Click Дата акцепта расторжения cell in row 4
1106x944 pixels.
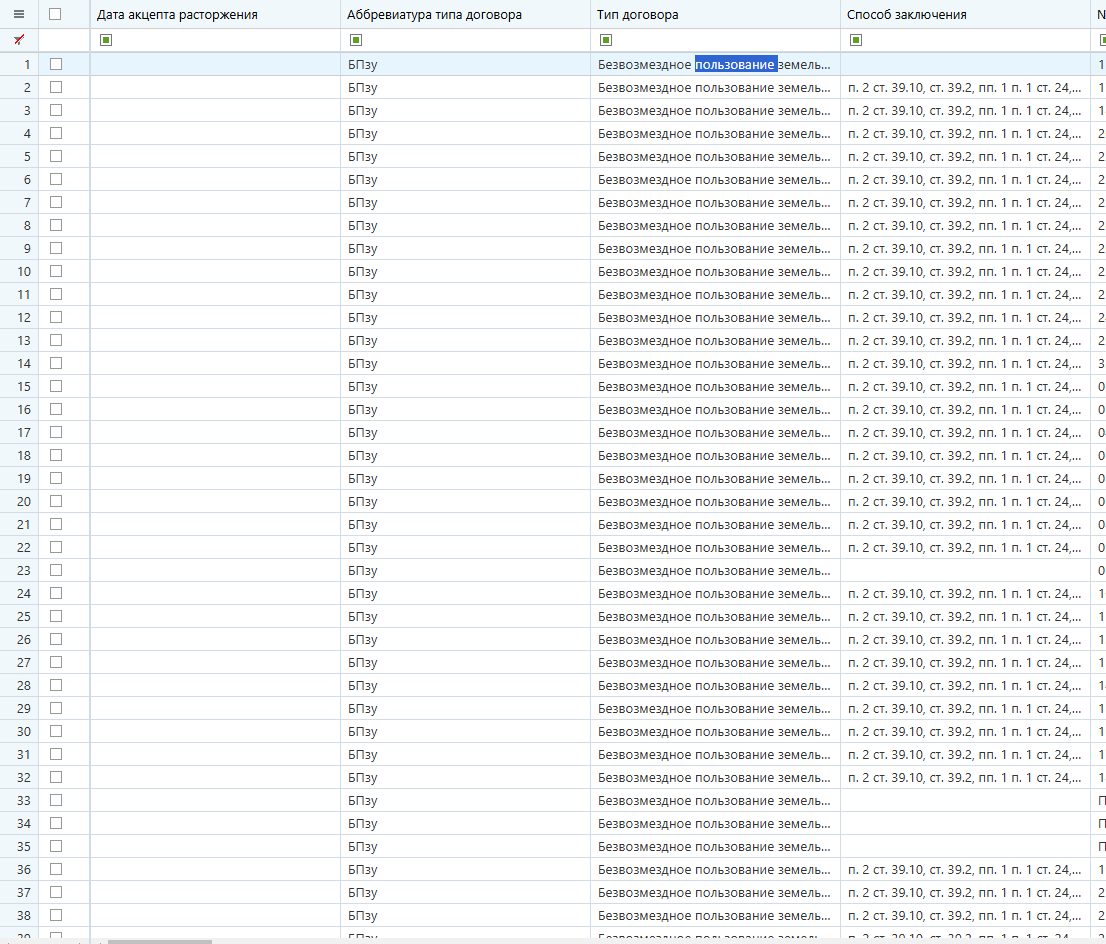[x=215, y=133]
